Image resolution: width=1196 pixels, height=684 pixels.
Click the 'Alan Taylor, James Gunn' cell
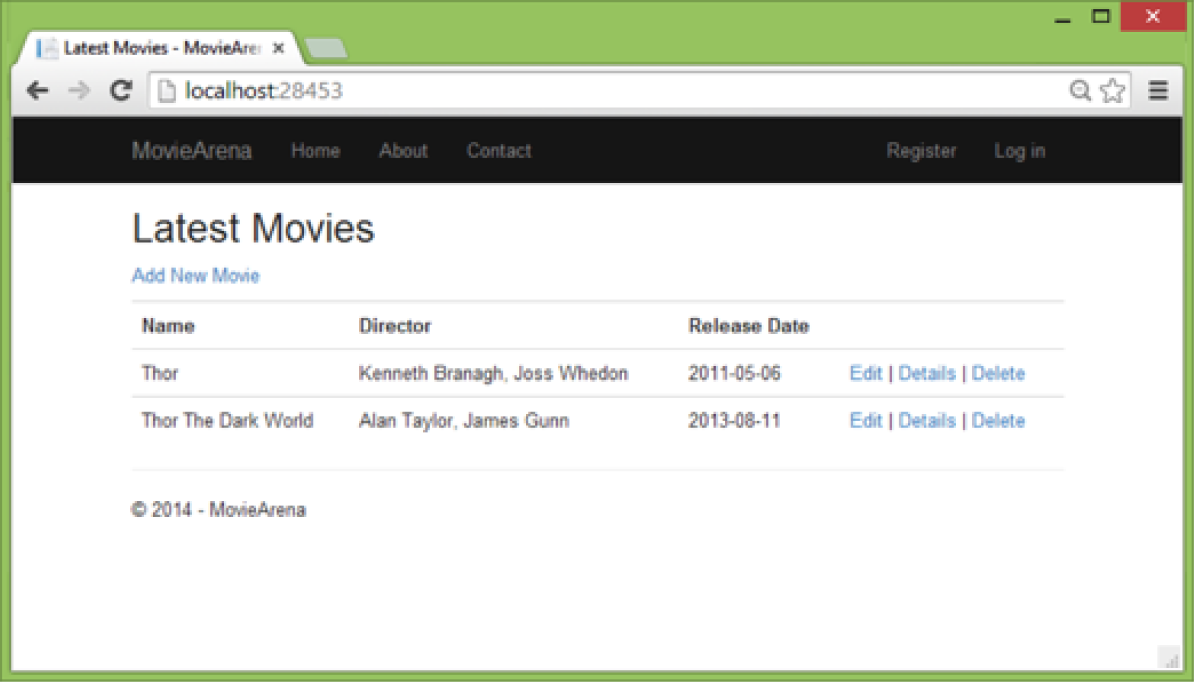click(x=464, y=420)
